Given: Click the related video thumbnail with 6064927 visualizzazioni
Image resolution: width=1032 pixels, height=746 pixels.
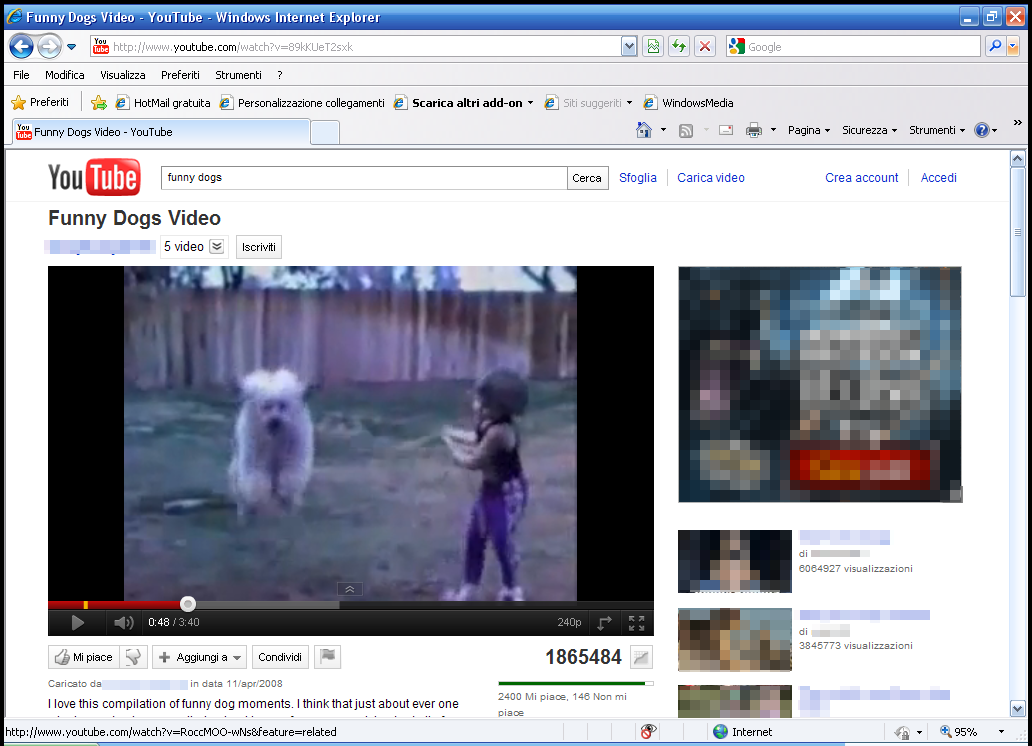Looking at the screenshot, I should pyautogui.click(x=735, y=561).
